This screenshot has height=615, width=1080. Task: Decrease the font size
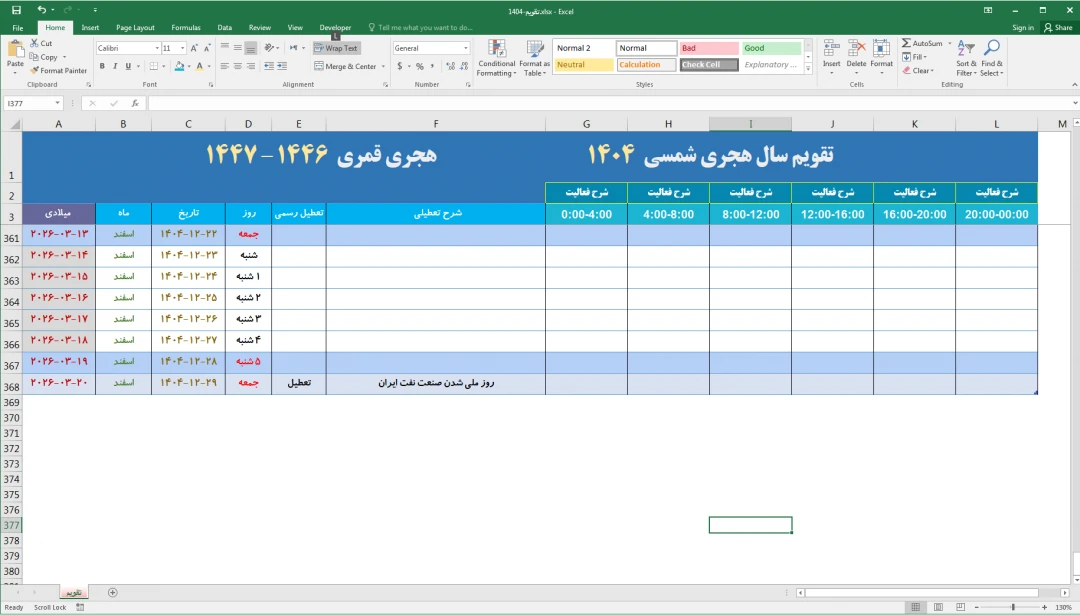pos(207,48)
